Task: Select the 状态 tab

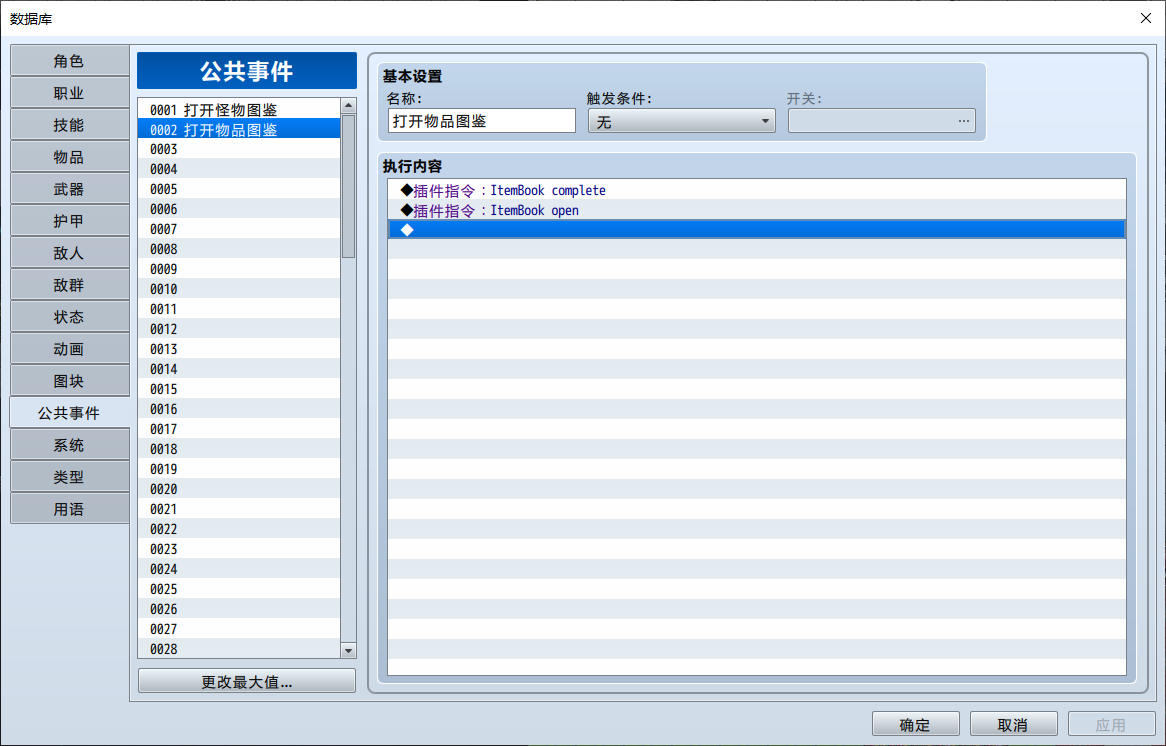Action: 69,317
